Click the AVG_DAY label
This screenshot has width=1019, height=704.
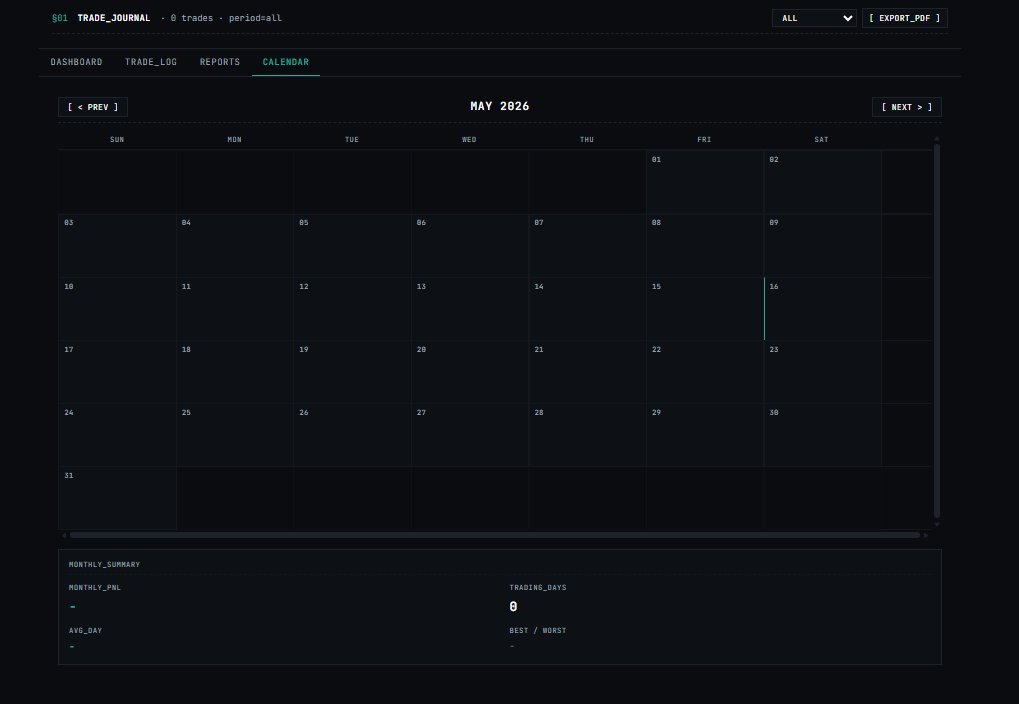point(85,630)
